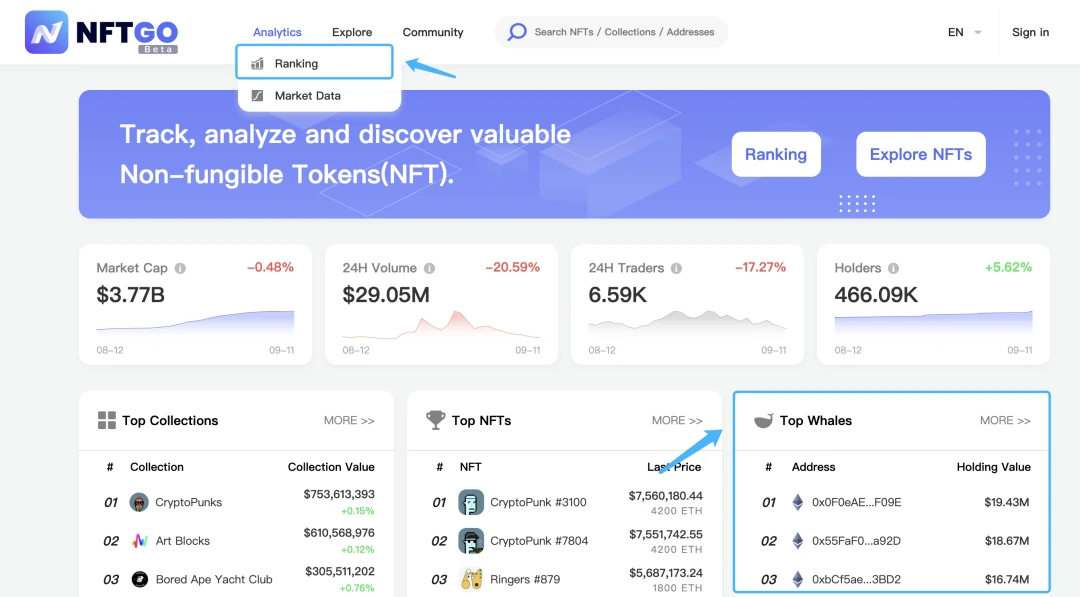The image size is (1080, 597).
Task: Open the EN language dropdown
Action: tap(964, 32)
